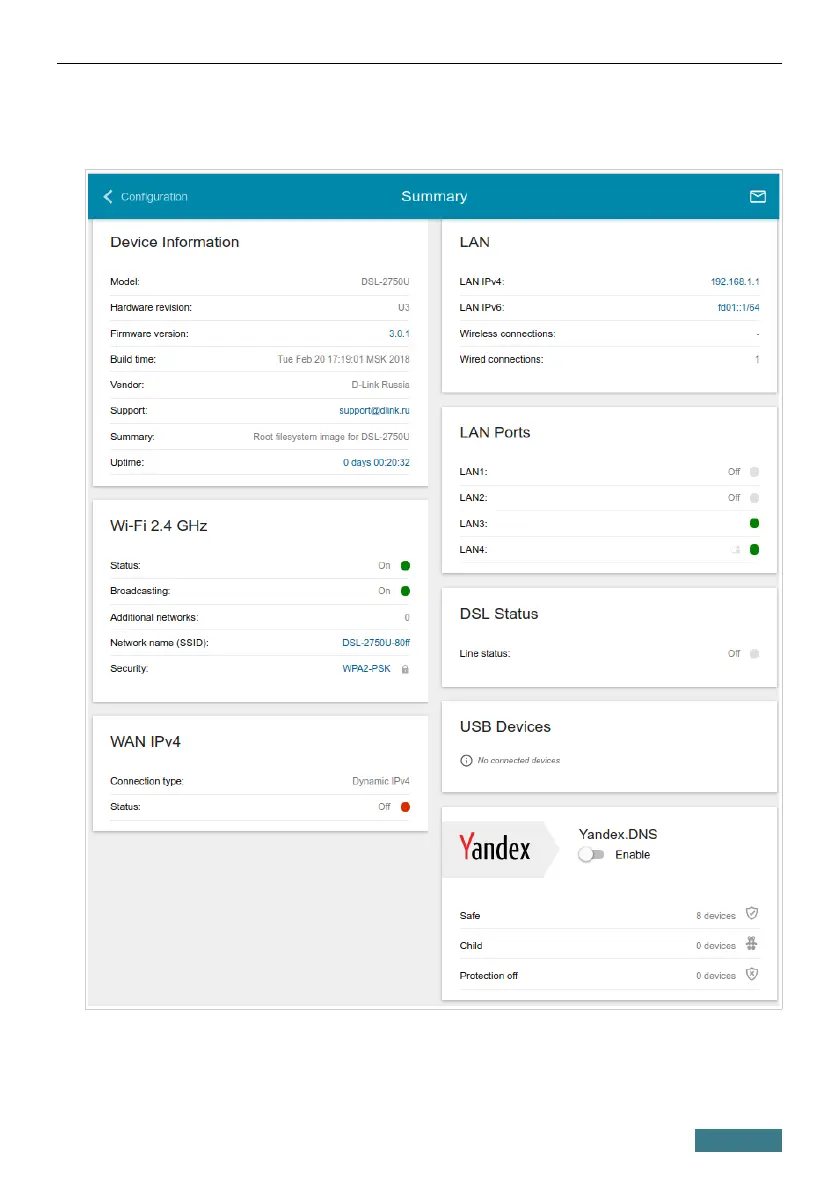Click the WAN IPv4 heading
Screen dimensions: 840x1190
click(145, 741)
